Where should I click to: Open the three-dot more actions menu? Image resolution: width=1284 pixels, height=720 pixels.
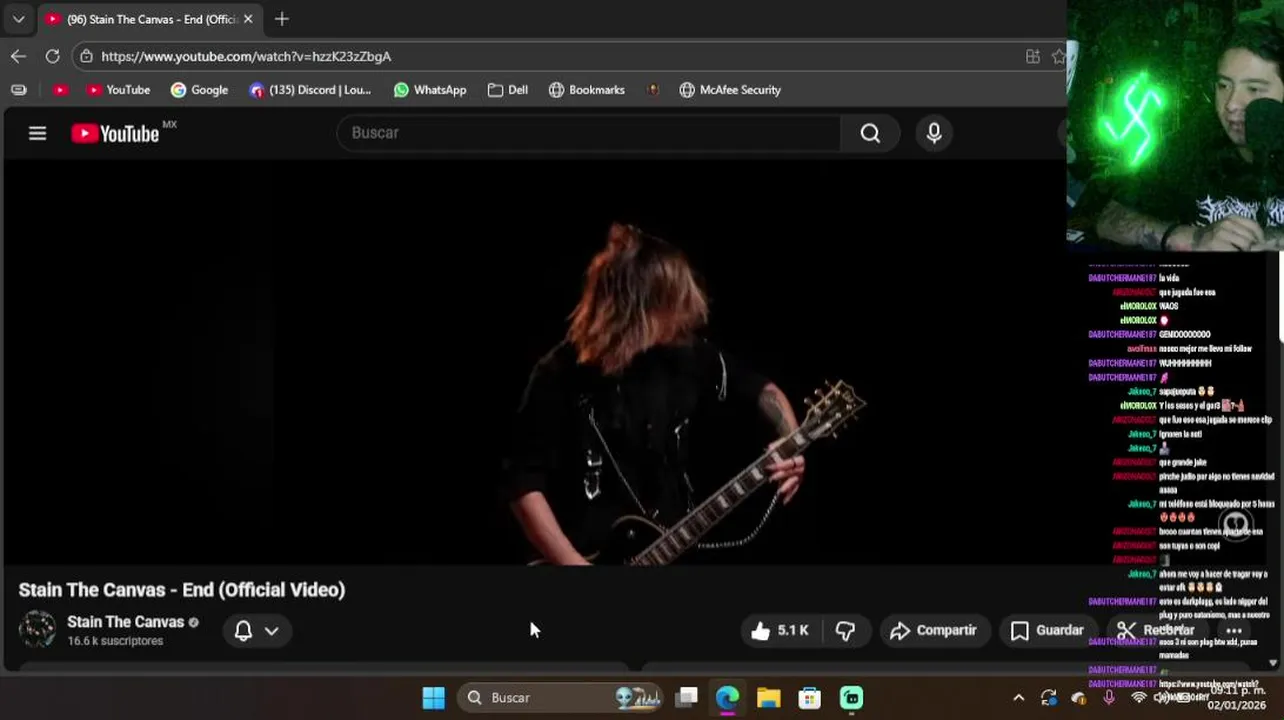(1234, 630)
